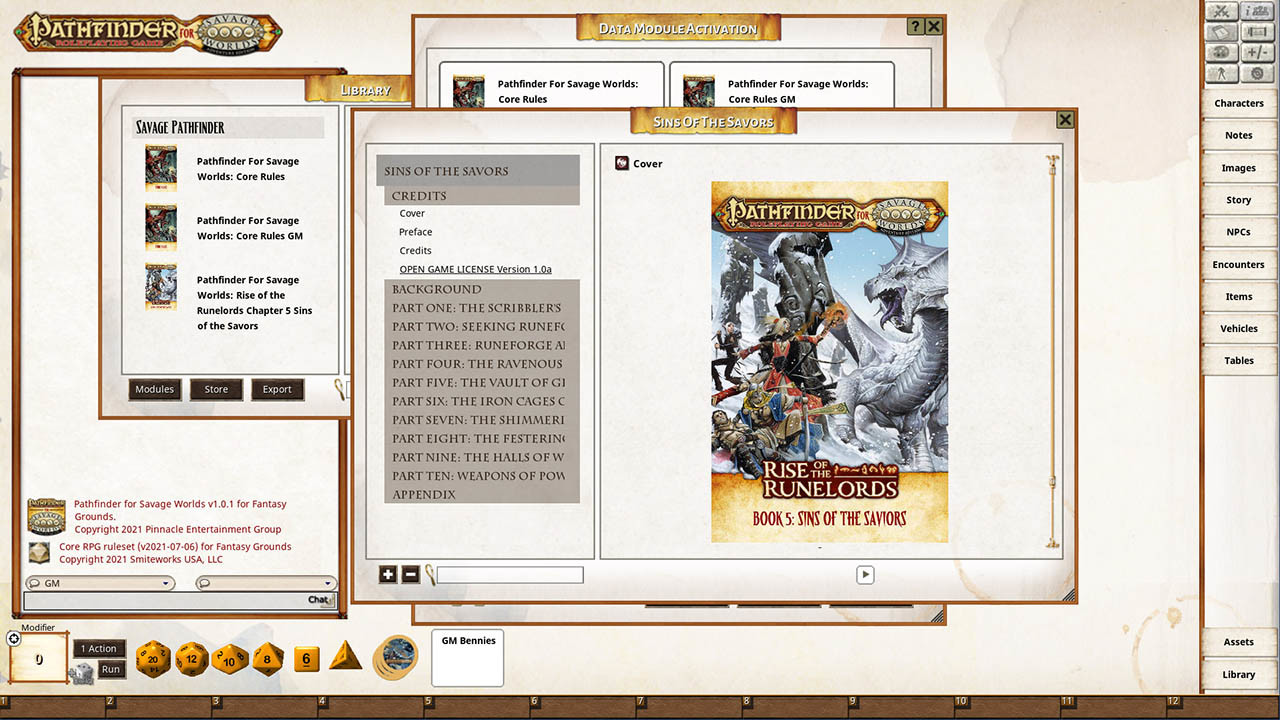Open the GM chat voice dropdown

(99, 582)
